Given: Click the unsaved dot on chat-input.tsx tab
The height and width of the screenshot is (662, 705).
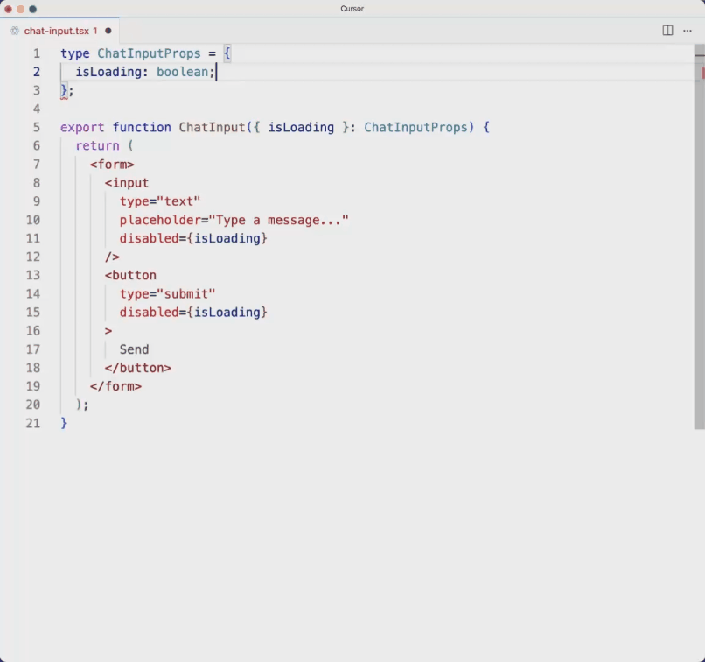Looking at the screenshot, I should pyautogui.click(x=108, y=31).
